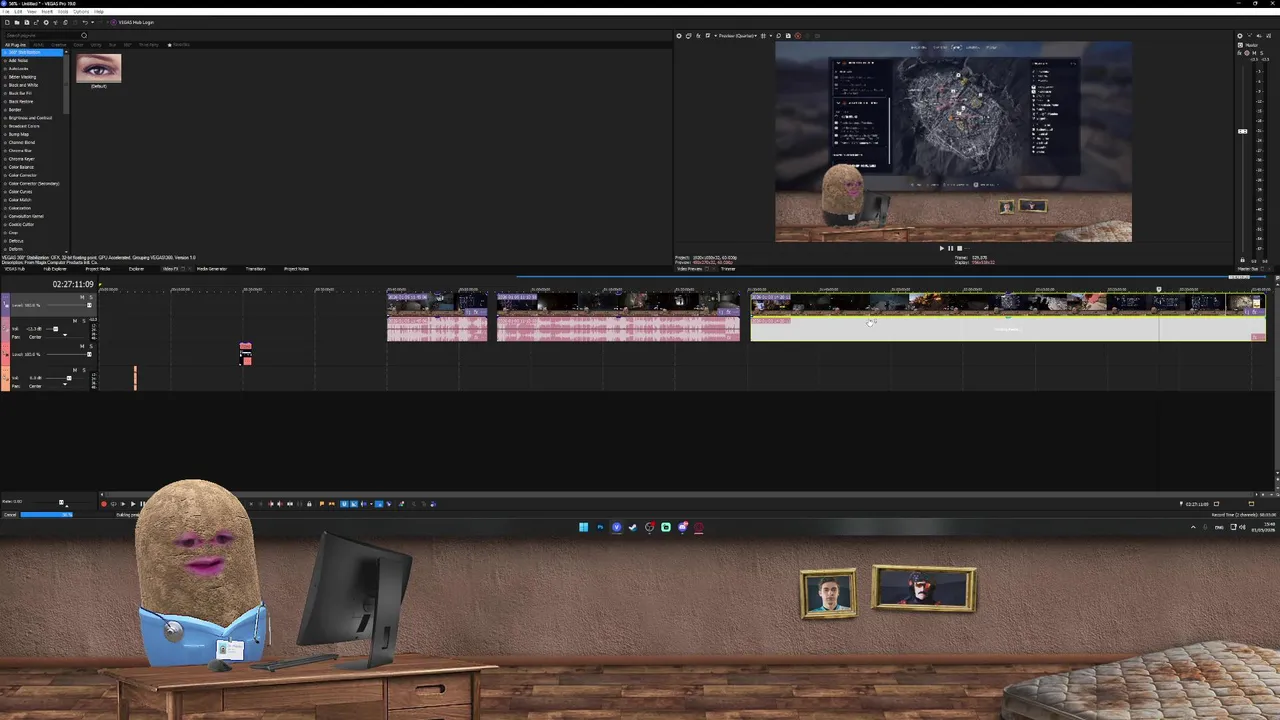Open the File menu

click(x=6, y=11)
